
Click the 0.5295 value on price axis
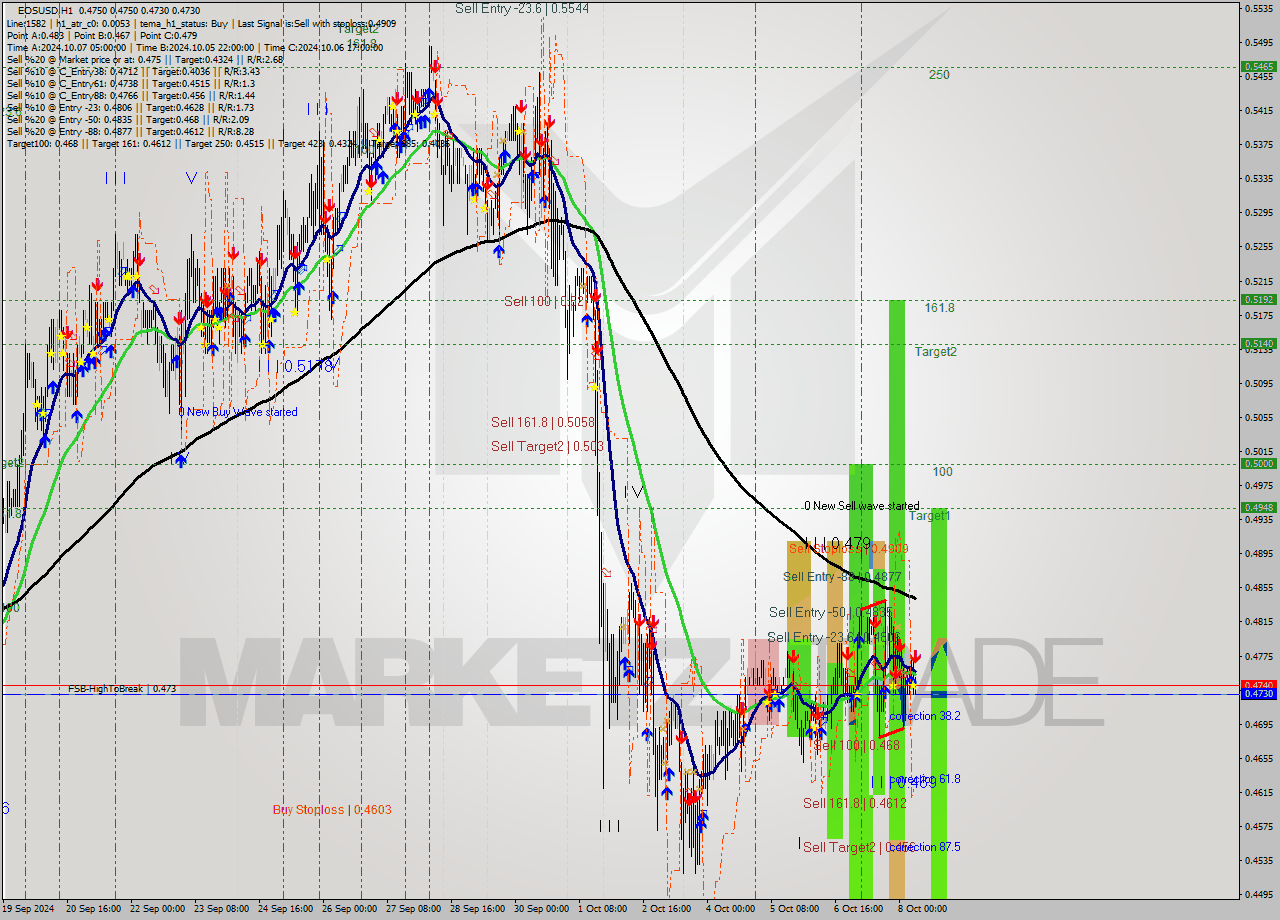(x=1258, y=212)
